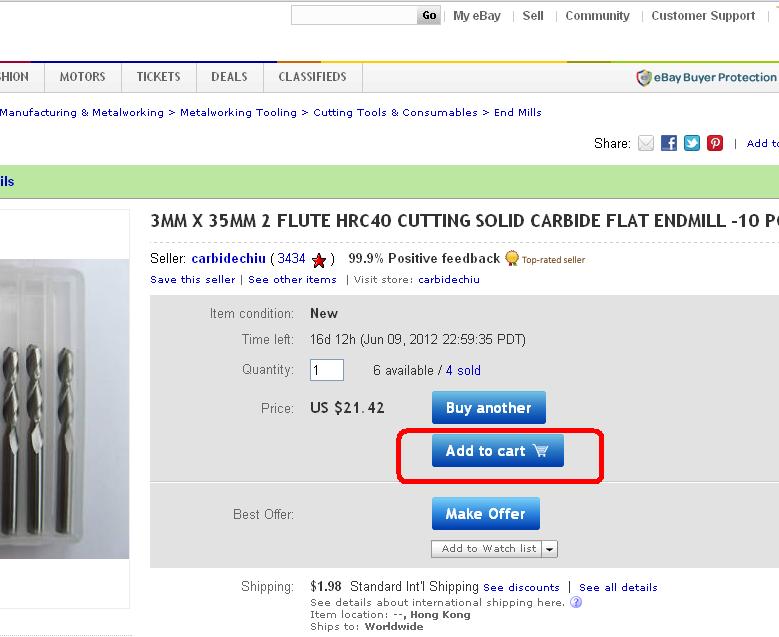Open the Community menu

[x=597, y=16]
